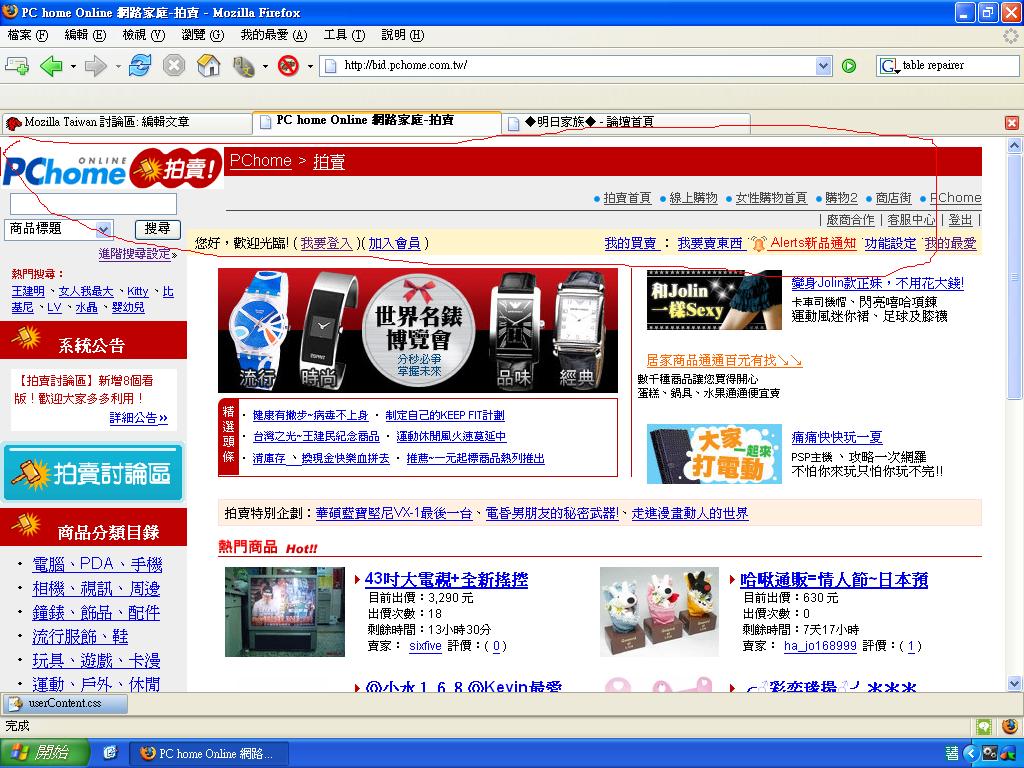Click the Reload page icon
Image resolution: width=1024 pixels, height=768 pixels.
pos(140,66)
